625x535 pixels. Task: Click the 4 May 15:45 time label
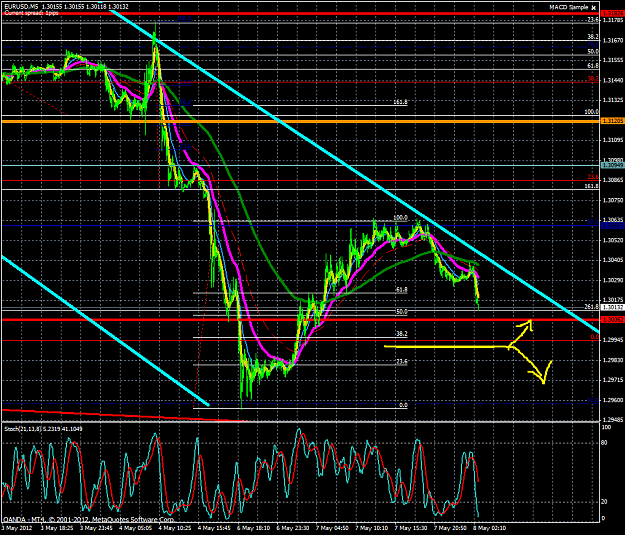point(212,528)
